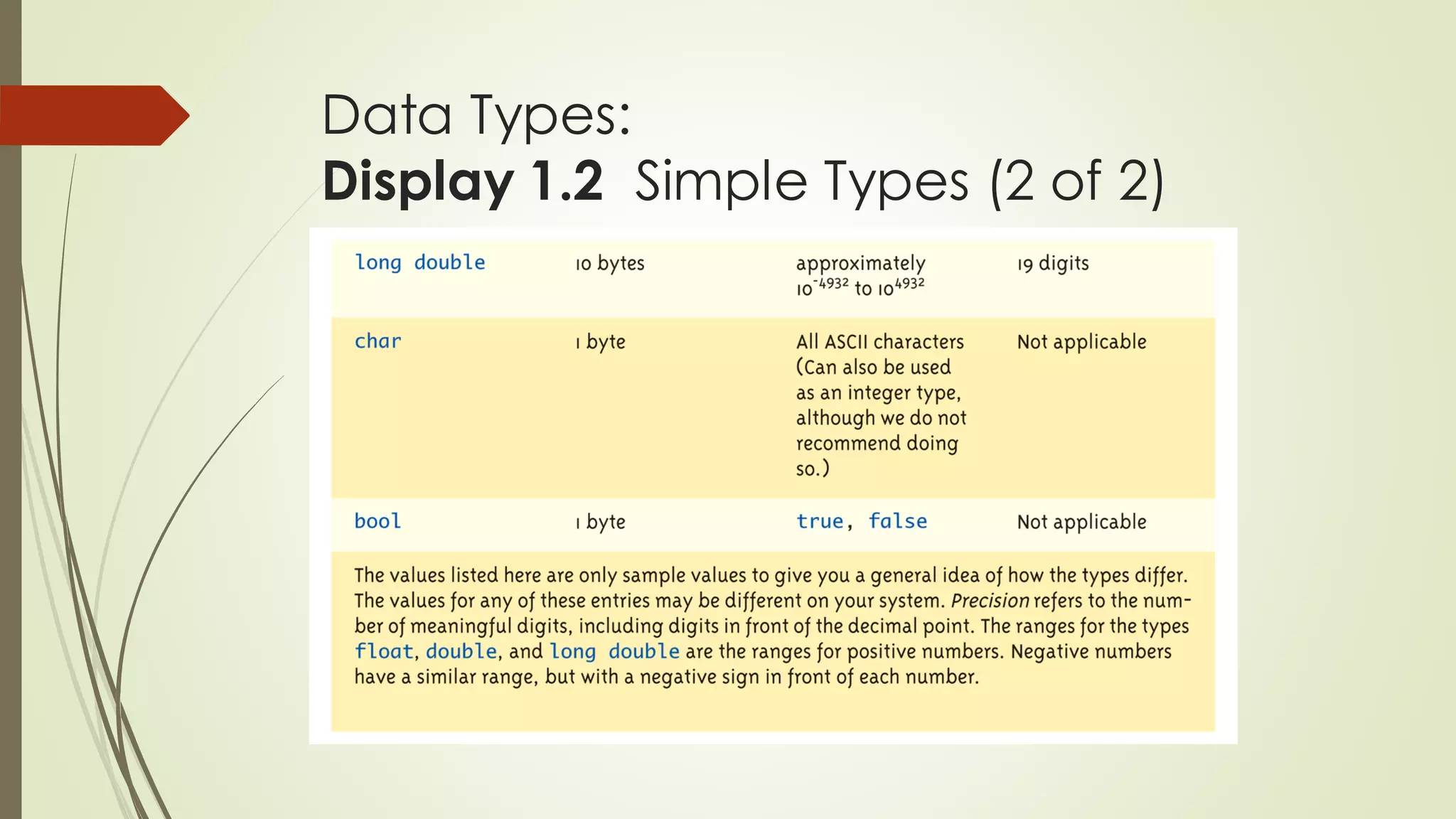
Task: Select the 'bool' type name
Action: (378, 521)
